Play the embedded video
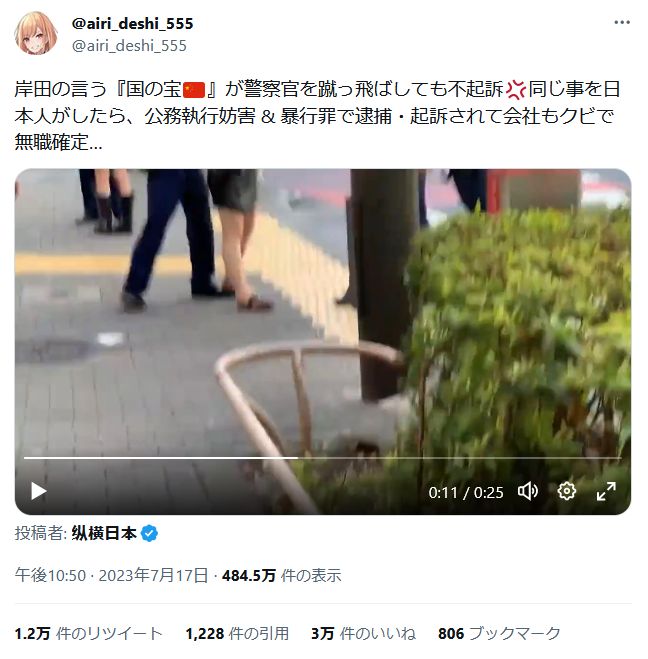648x659 pixels. 39,491
